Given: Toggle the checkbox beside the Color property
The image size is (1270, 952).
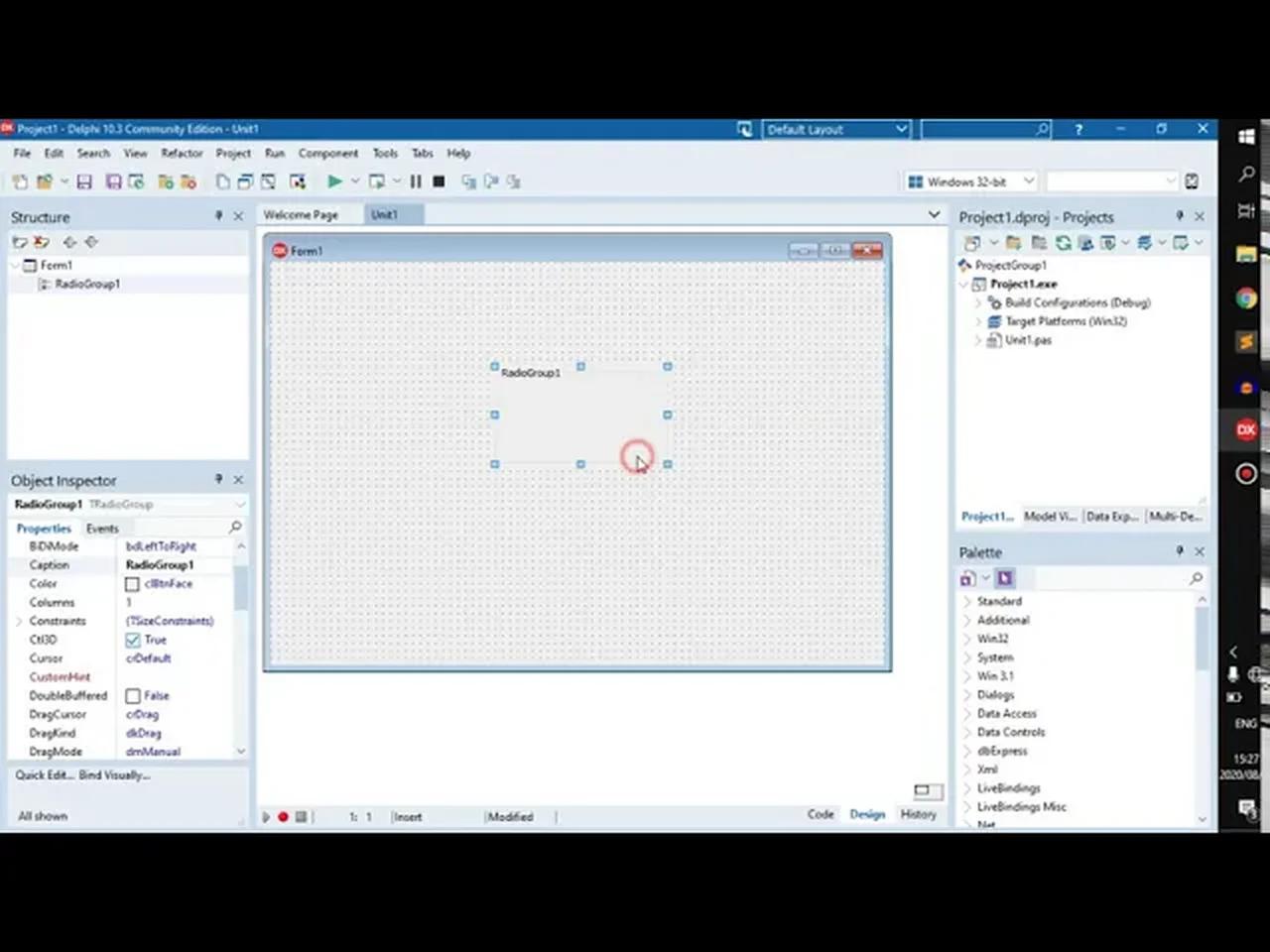Looking at the screenshot, I should coord(133,583).
